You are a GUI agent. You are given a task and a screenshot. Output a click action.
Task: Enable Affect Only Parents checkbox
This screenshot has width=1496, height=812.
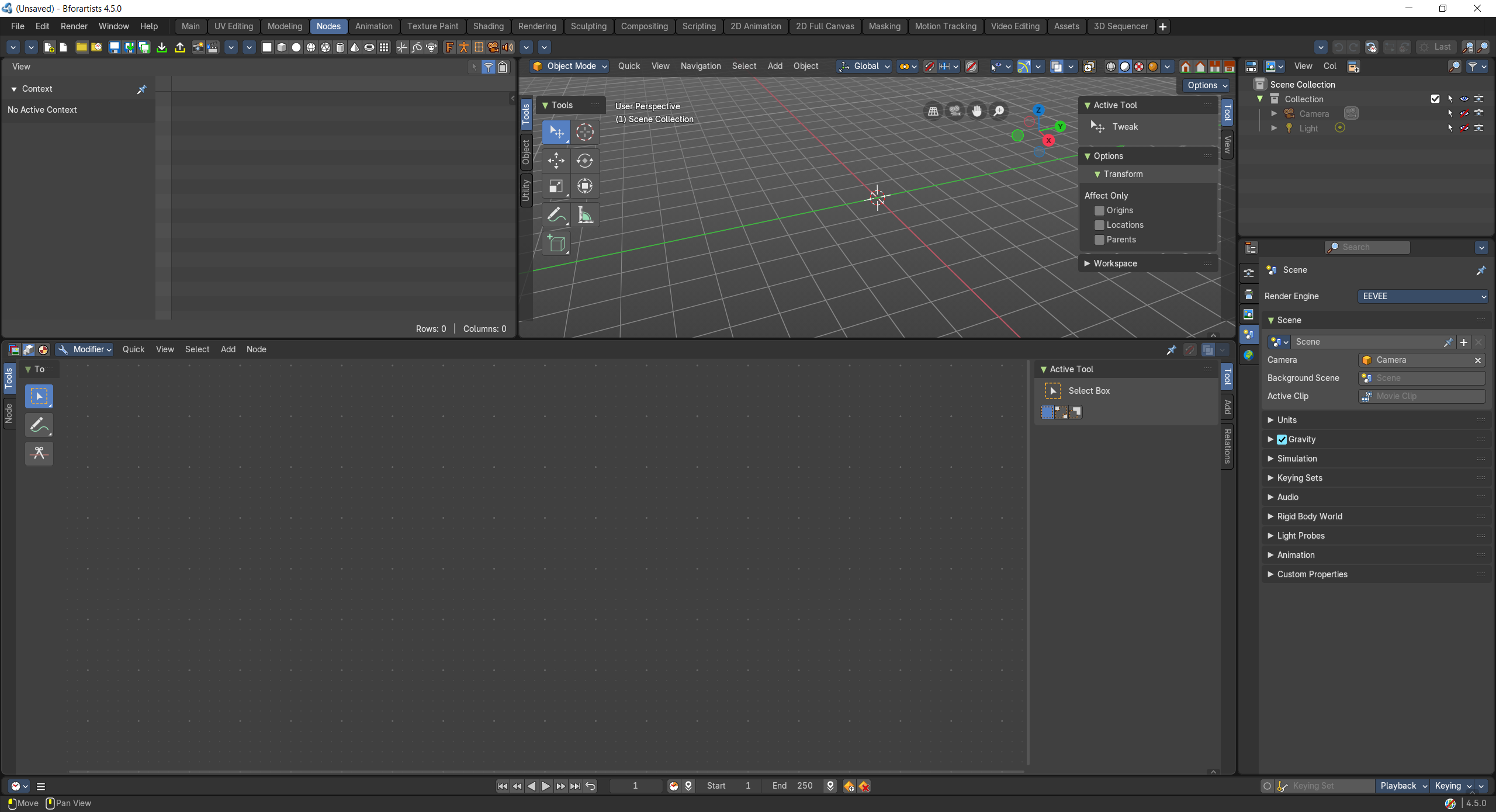click(x=1099, y=240)
